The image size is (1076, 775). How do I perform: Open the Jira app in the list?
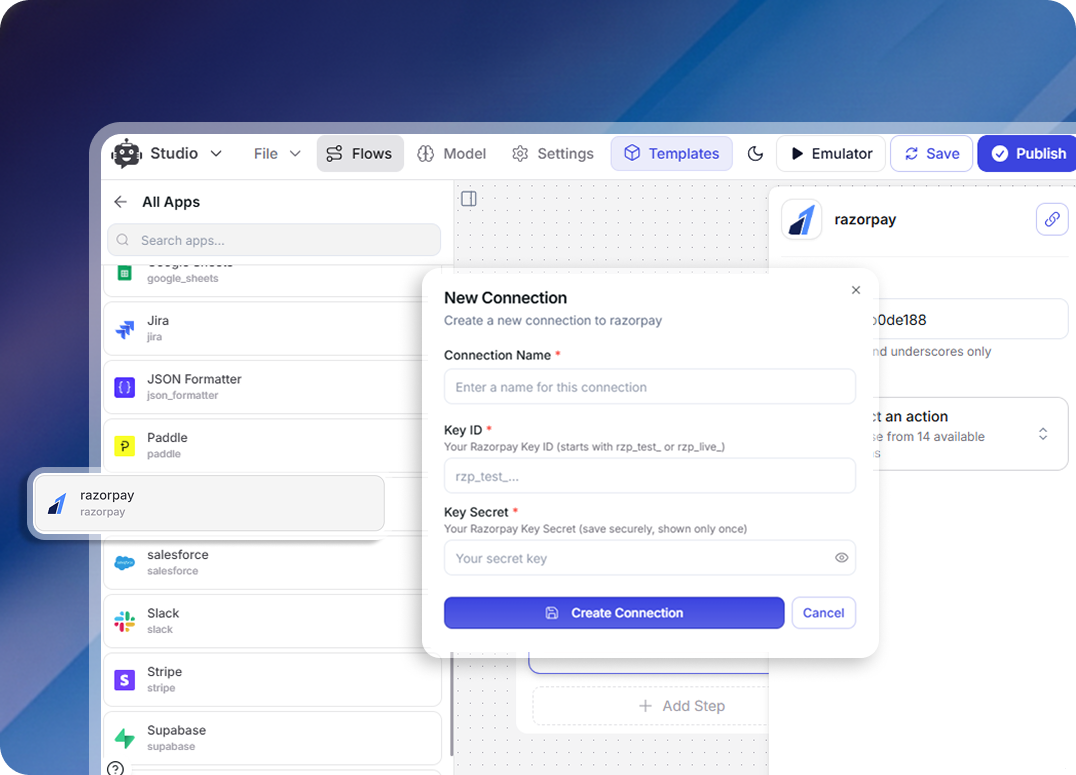coord(123,328)
